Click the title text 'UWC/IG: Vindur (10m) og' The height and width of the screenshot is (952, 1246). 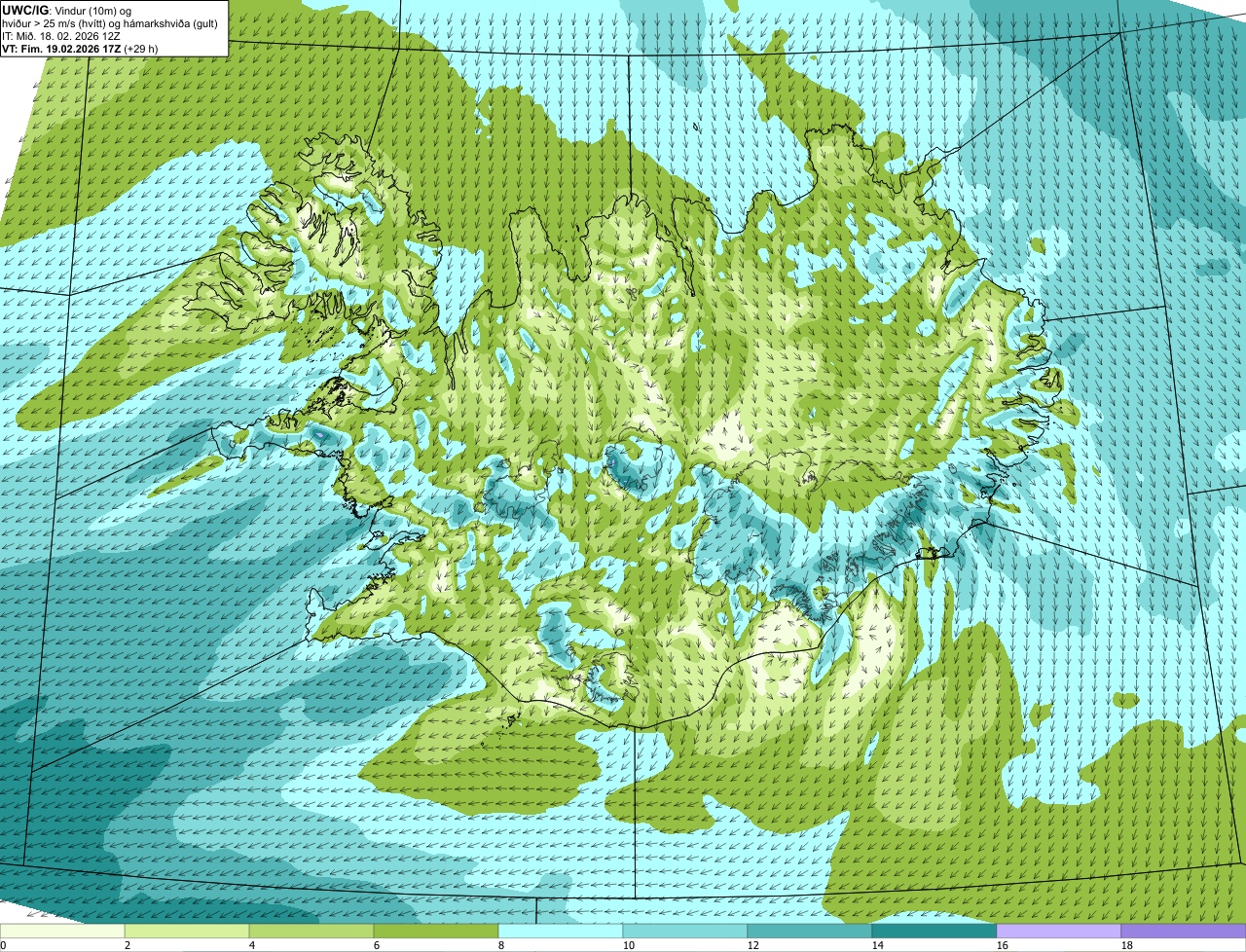pos(66,10)
